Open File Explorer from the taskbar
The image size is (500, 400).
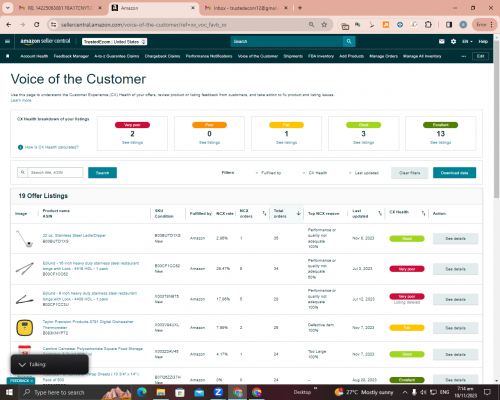click(161, 392)
